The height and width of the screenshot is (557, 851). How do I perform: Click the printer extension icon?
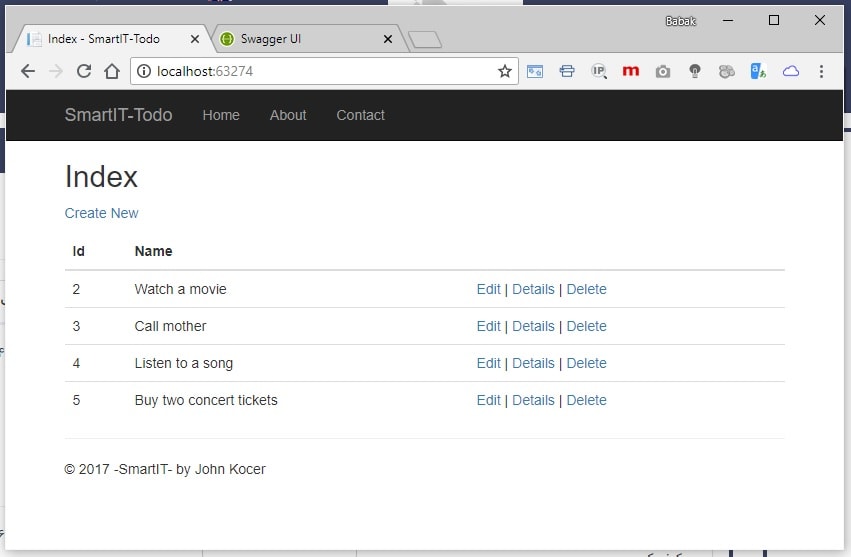tap(567, 71)
